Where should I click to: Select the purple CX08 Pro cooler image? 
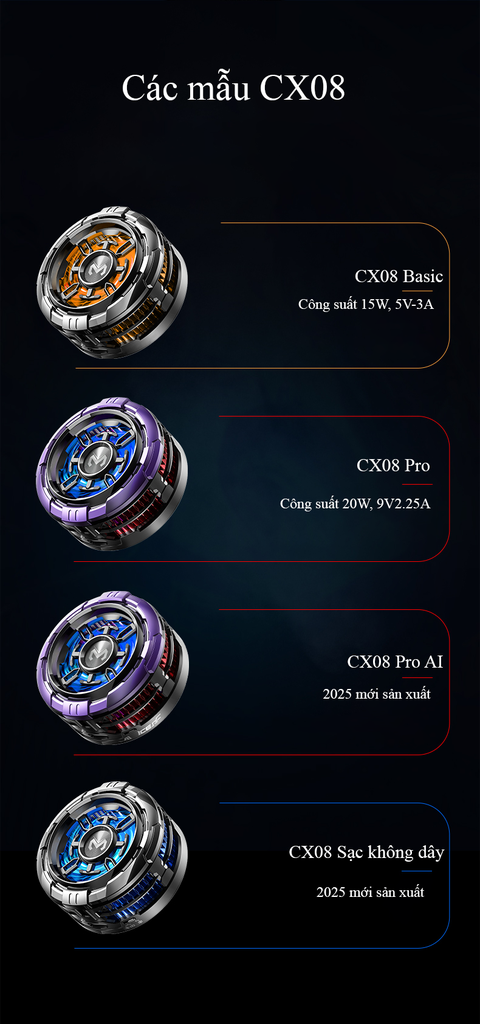click(x=112, y=473)
